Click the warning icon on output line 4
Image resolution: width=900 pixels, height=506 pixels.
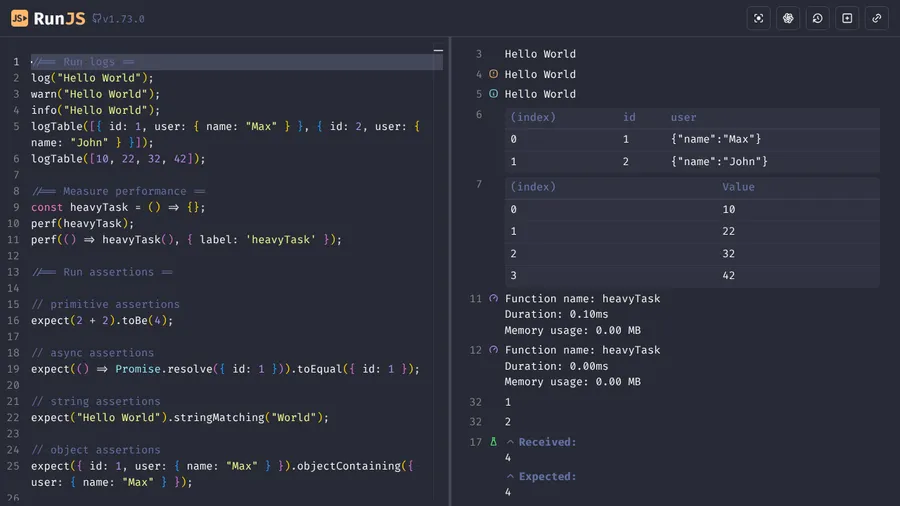point(493,74)
